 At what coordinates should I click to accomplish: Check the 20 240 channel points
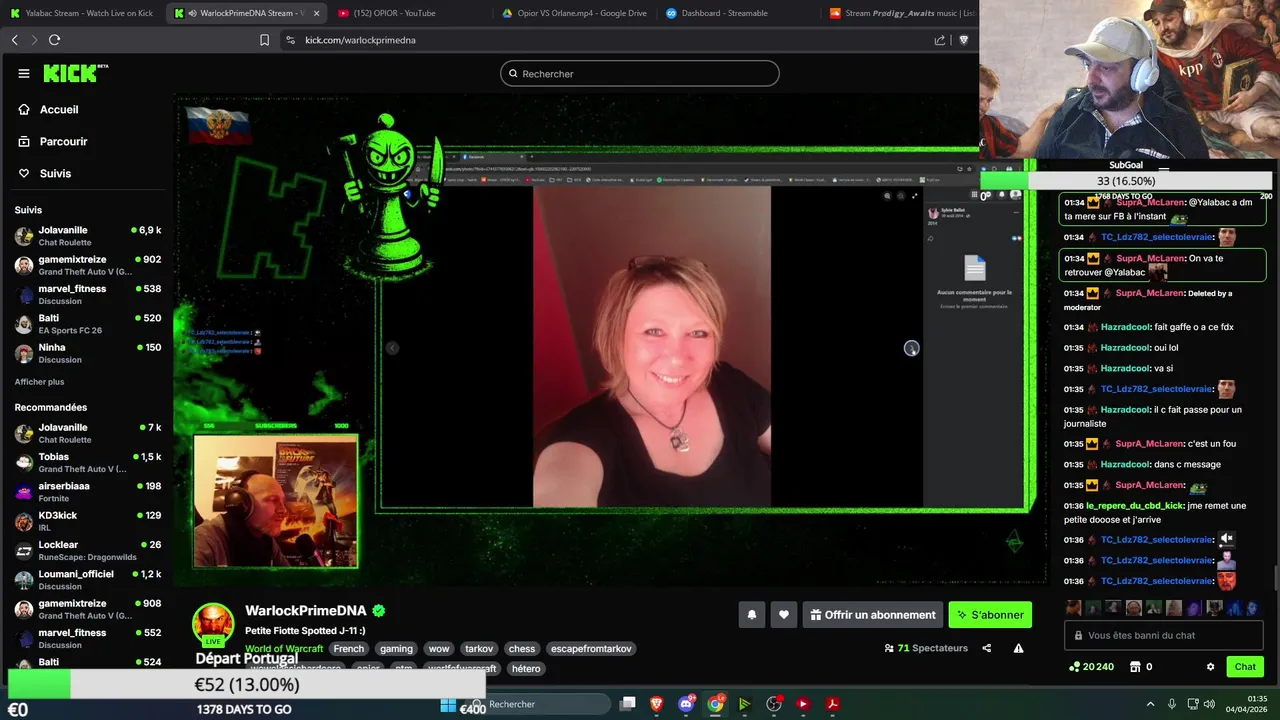[x=1091, y=667]
